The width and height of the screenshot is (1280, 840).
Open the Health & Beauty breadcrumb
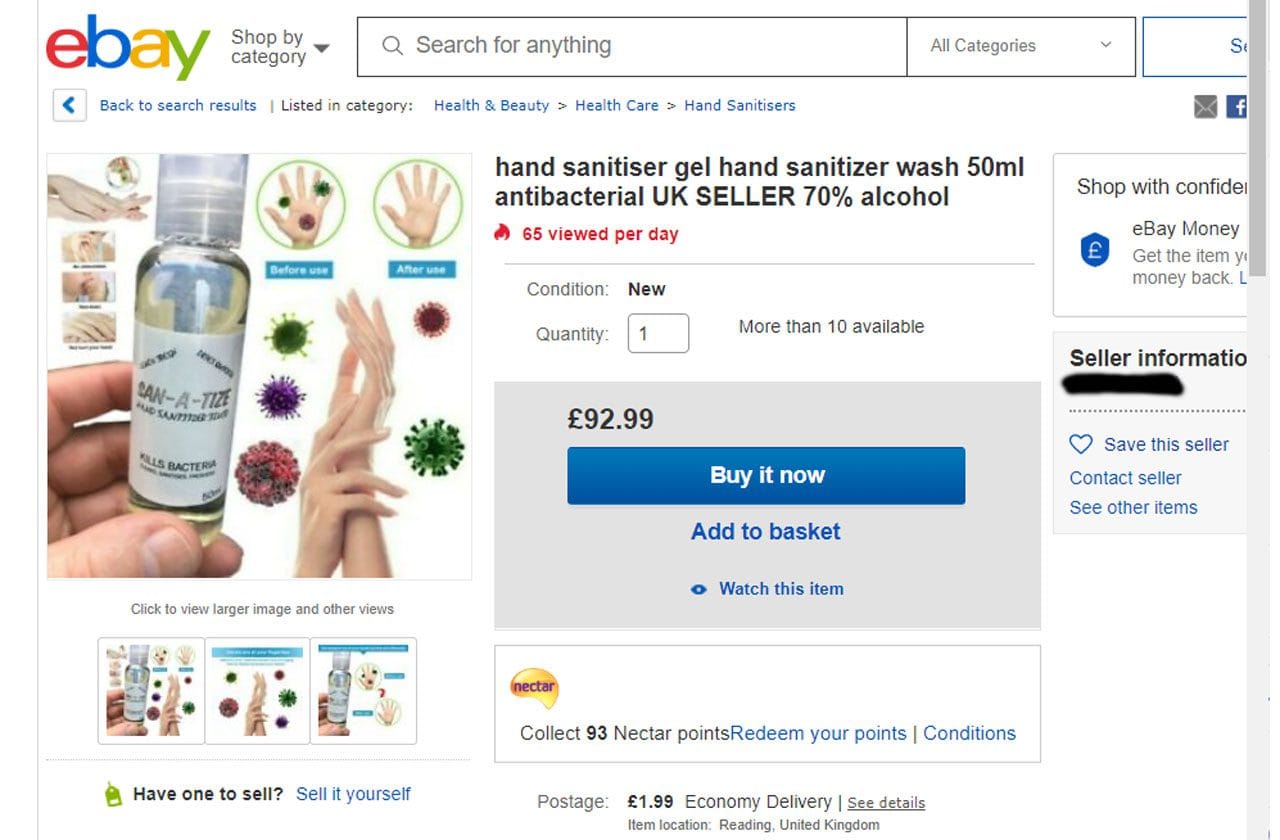[x=491, y=105]
